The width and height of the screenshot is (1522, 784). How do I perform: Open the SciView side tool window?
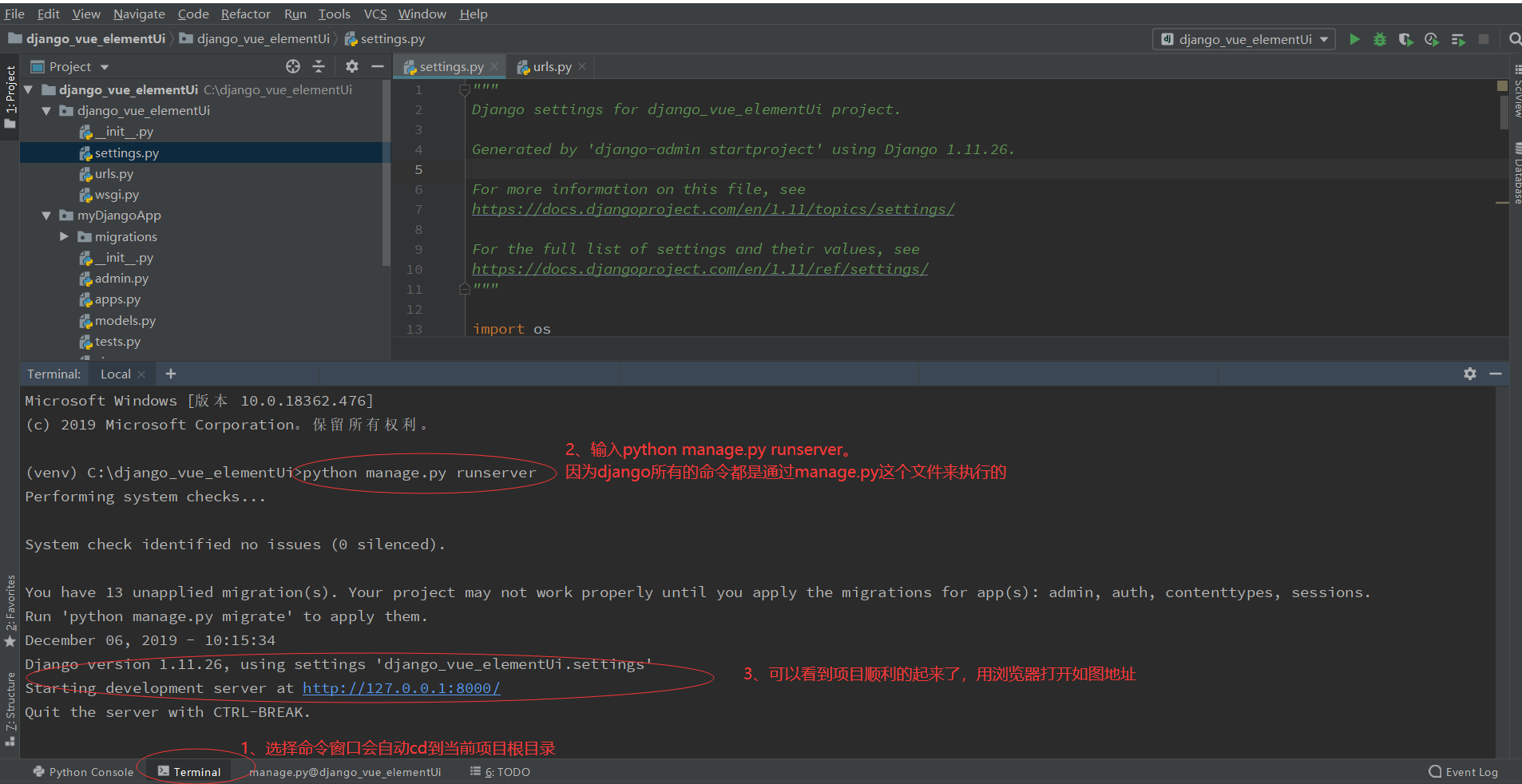click(x=1516, y=90)
